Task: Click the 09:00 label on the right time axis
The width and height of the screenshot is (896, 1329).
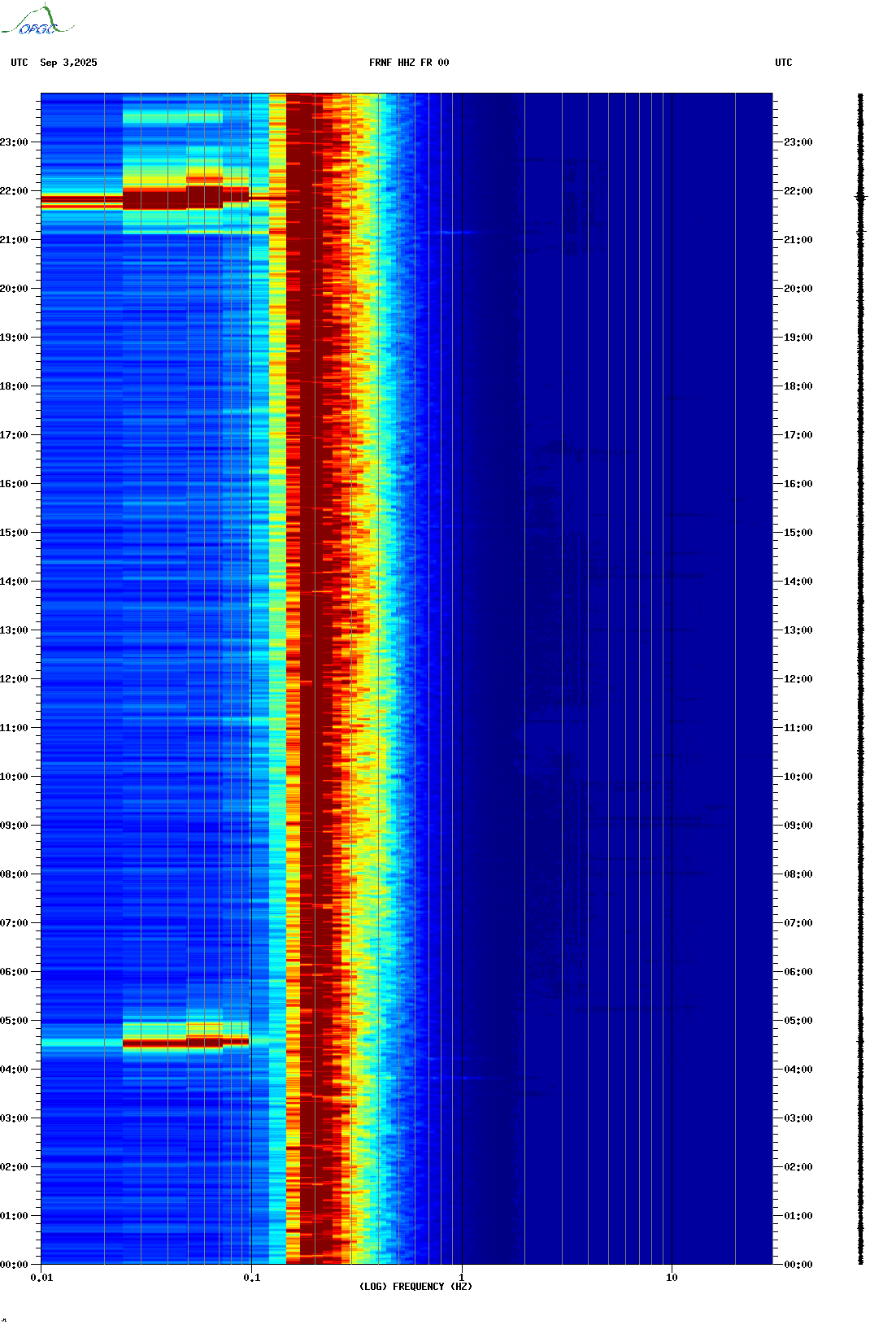Action: point(798,826)
